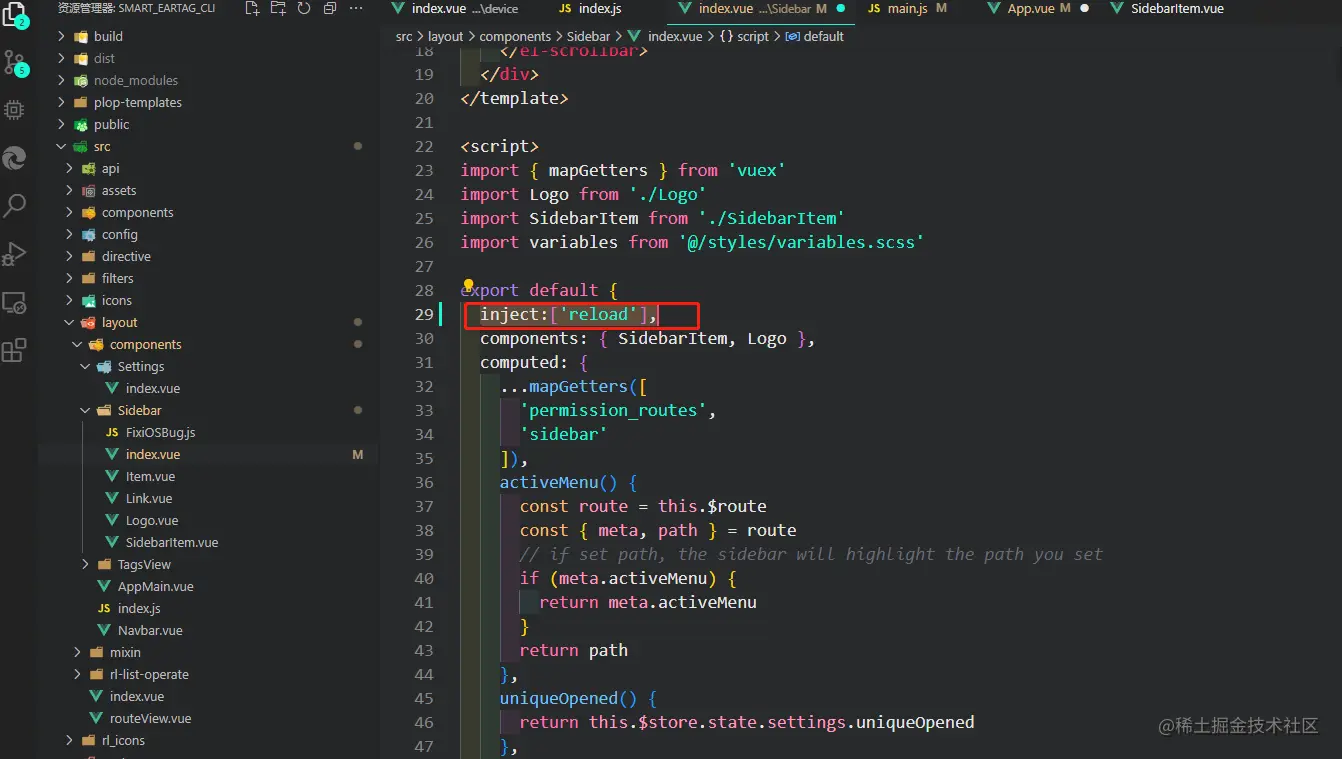This screenshot has width=1342, height=759.
Task: Collapse the src folder
Action: point(62,146)
